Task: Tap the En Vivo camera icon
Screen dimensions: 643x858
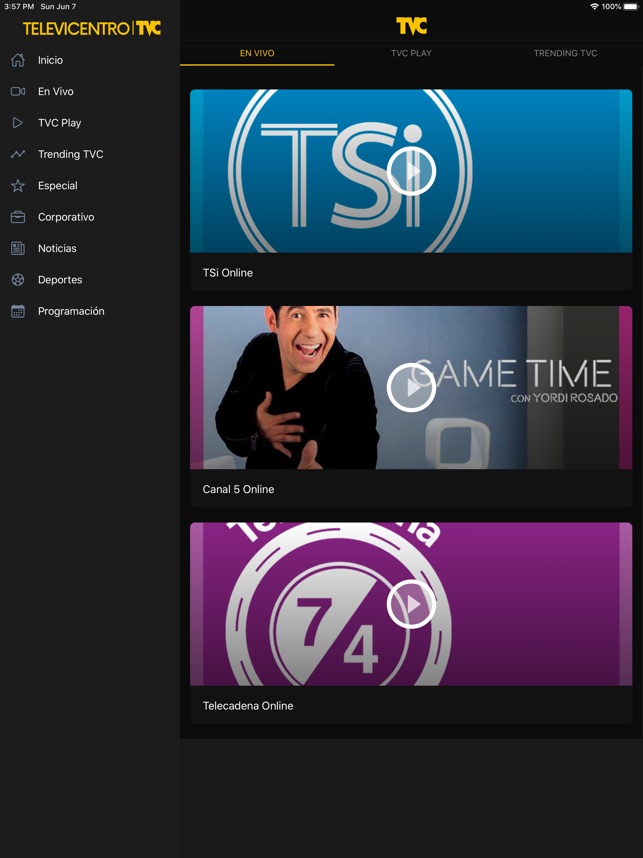Action: coord(18,91)
